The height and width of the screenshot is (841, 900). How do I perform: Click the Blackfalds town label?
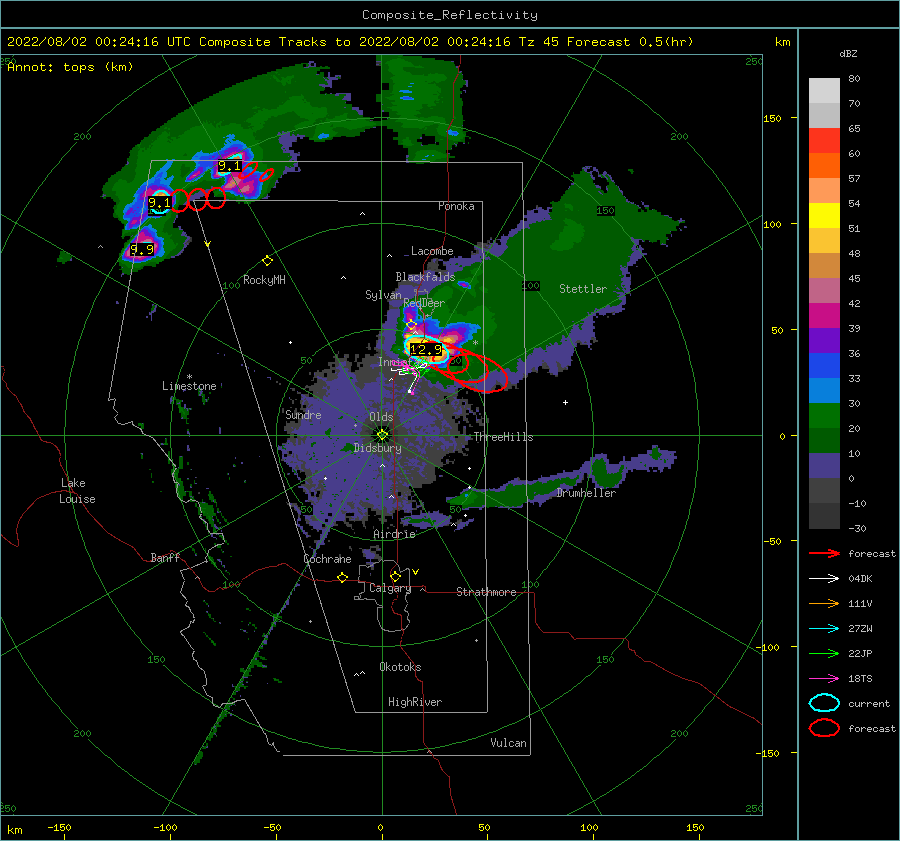pos(425,277)
